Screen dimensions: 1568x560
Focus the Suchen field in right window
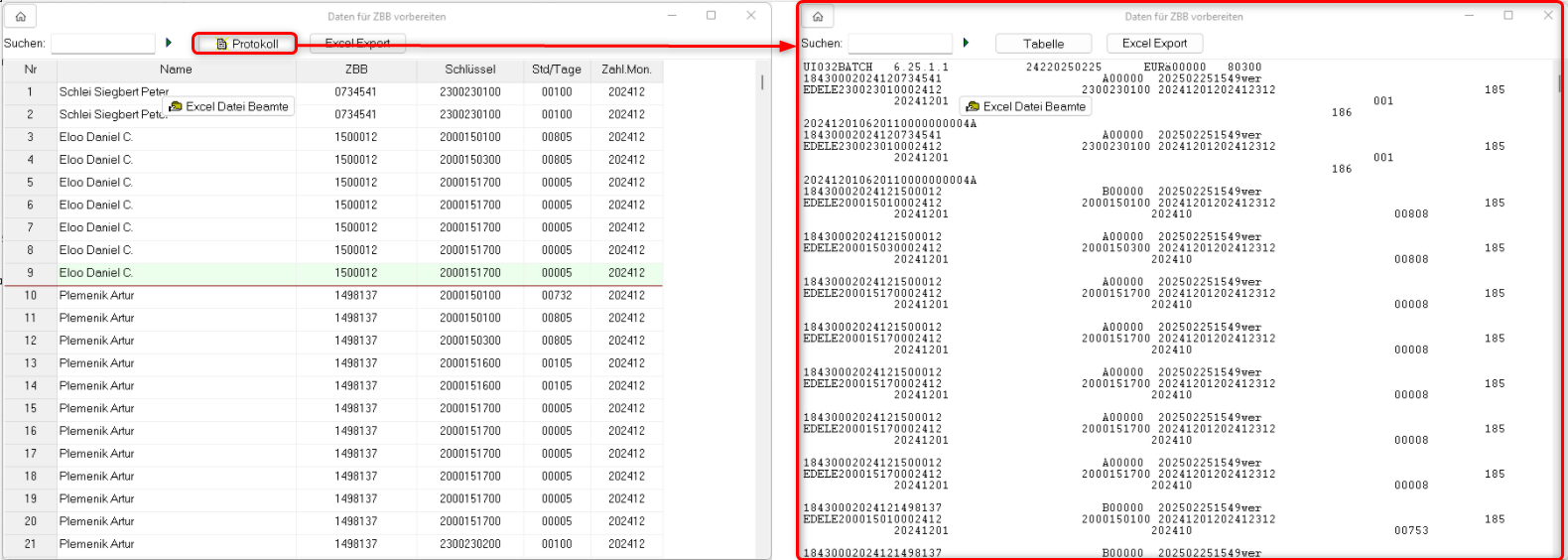[x=899, y=44]
